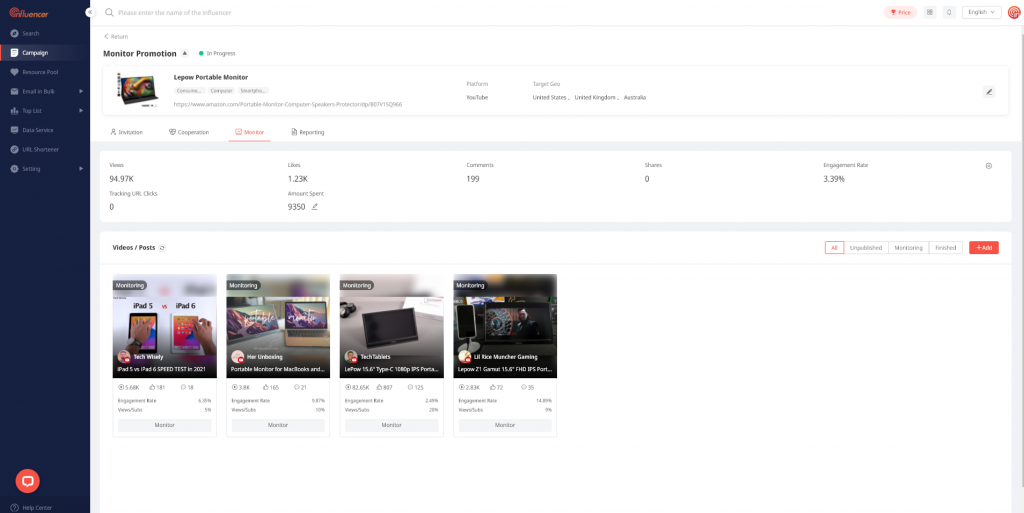Viewport: 1024px width, 513px height.
Task: Select the Monitor tab
Action: (249, 132)
